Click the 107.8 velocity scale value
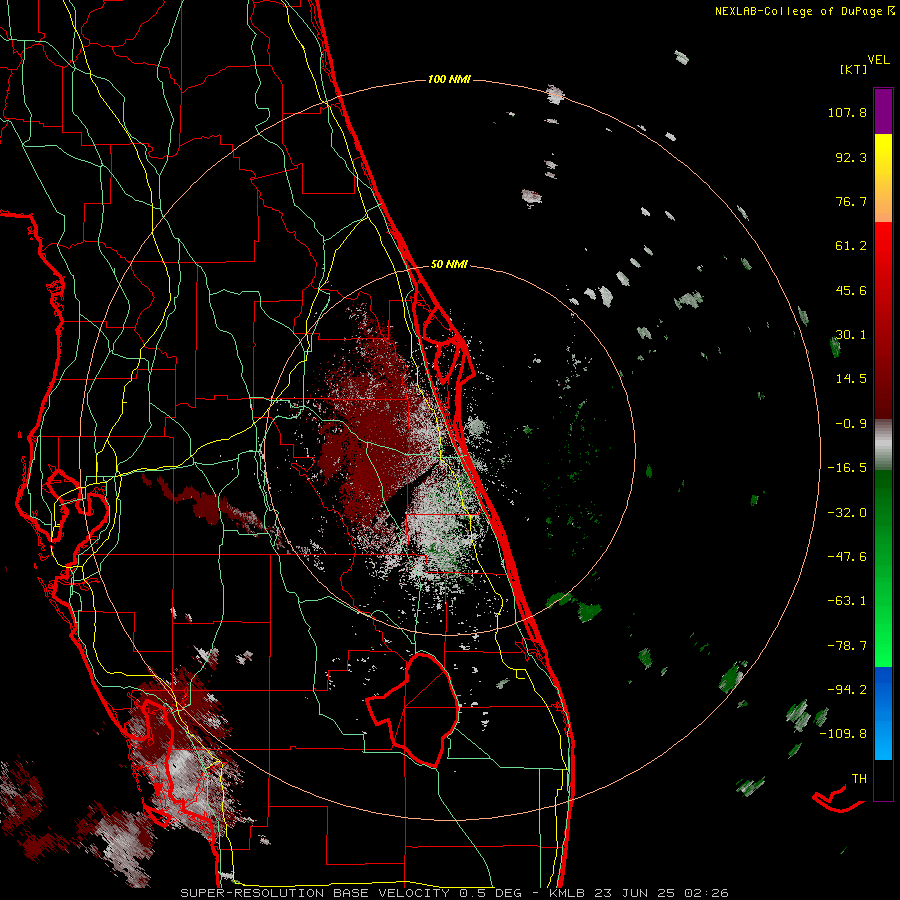The image size is (900, 900). (847, 112)
